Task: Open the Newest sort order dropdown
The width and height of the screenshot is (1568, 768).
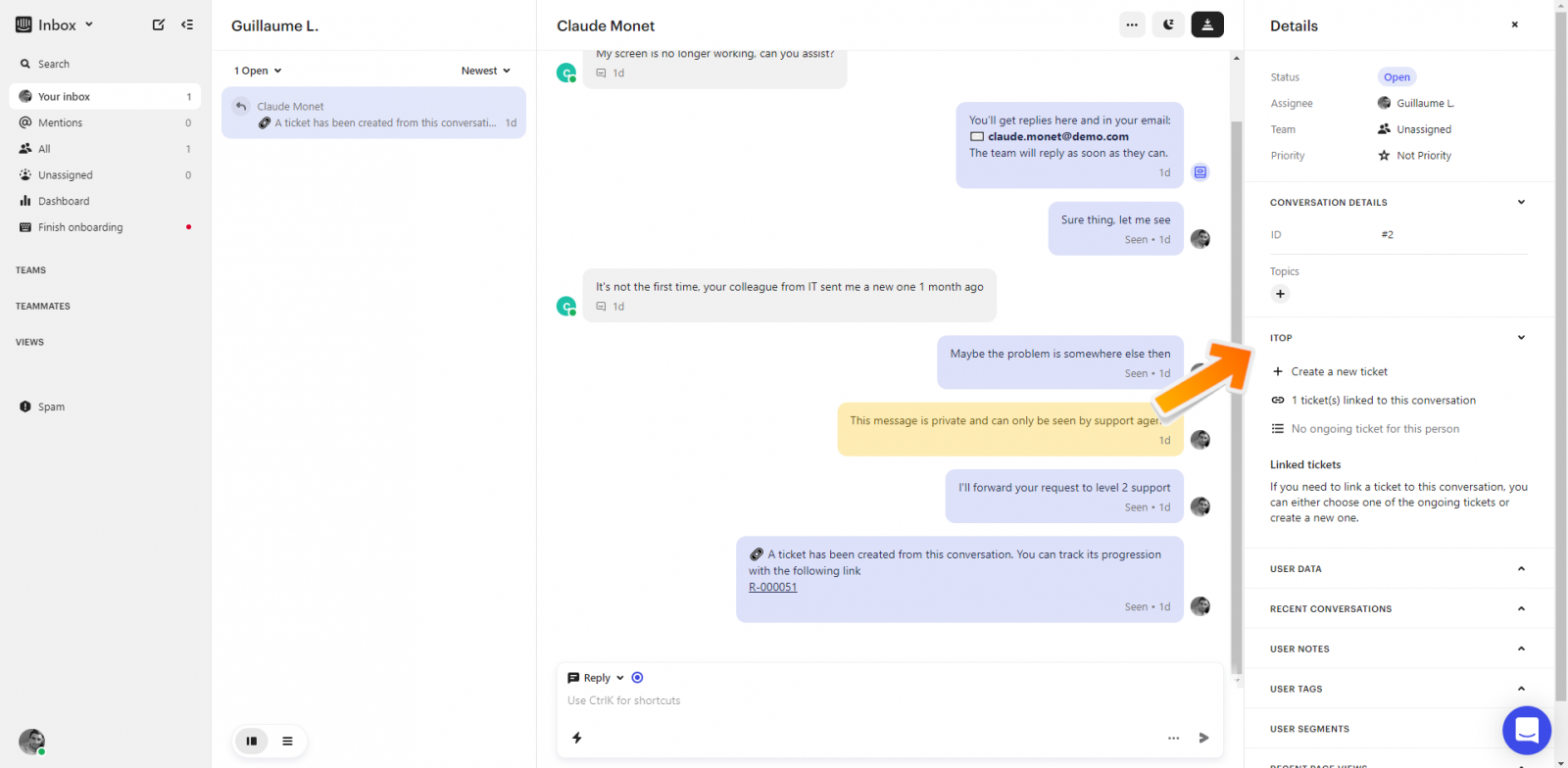Action: (486, 71)
